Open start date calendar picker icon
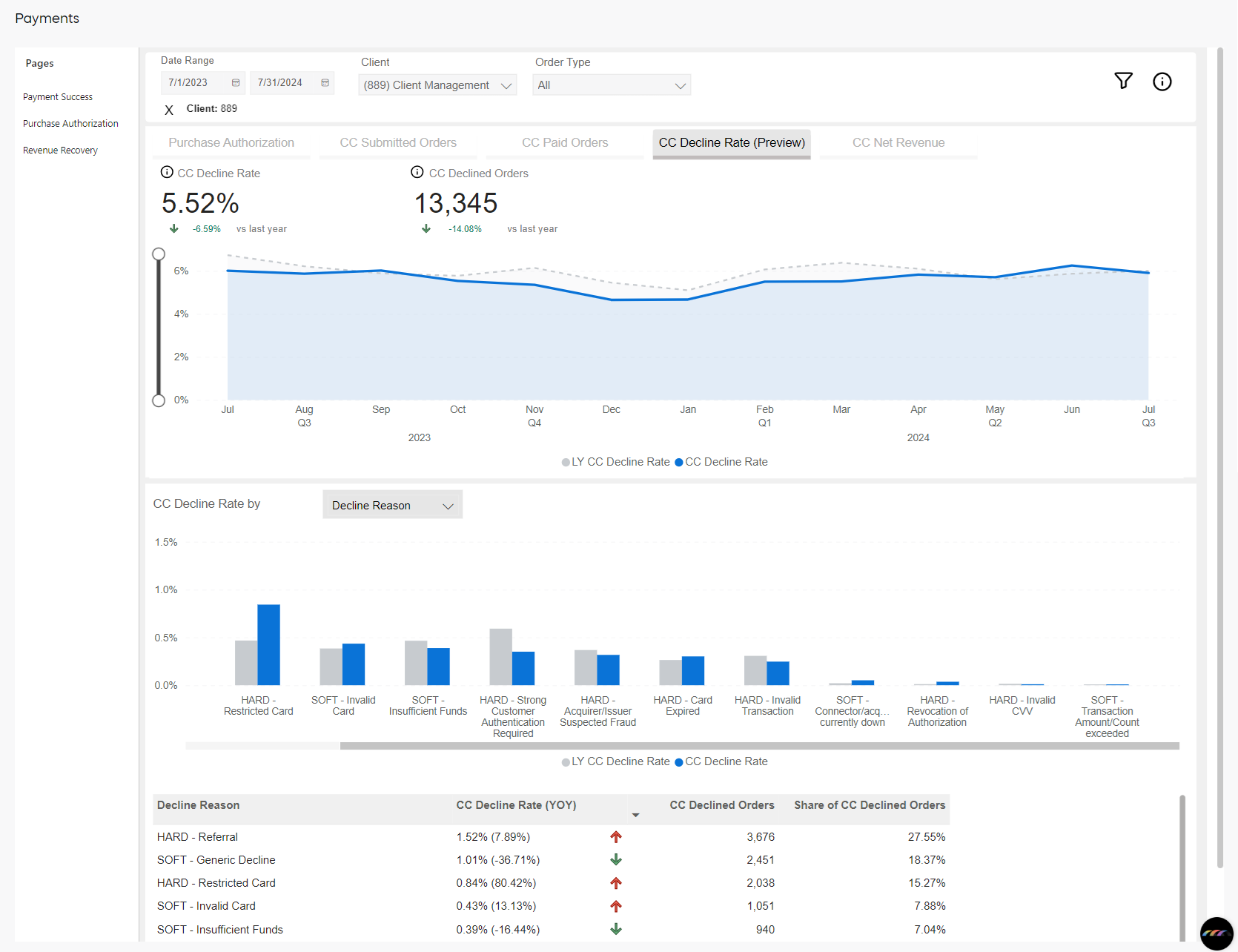Image resolution: width=1238 pixels, height=952 pixels. (236, 83)
